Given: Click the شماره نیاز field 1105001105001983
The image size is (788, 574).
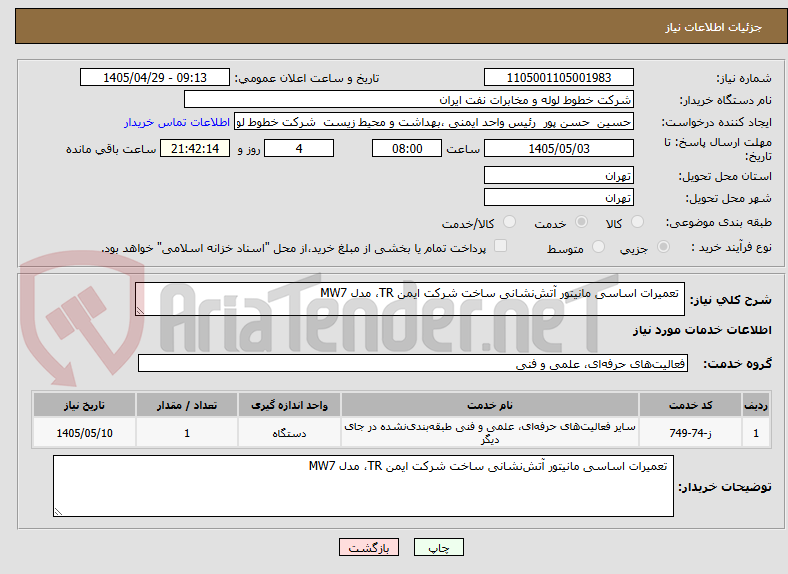Looking at the screenshot, I should (x=559, y=77).
